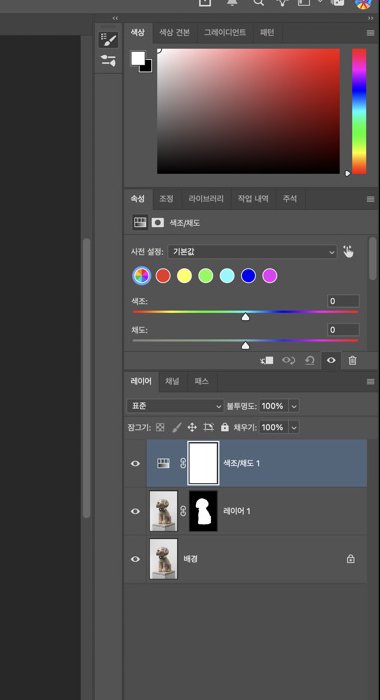Hide the 색조/채도 1 layer
This screenshot has height=700, width=380.
[135, 463]
